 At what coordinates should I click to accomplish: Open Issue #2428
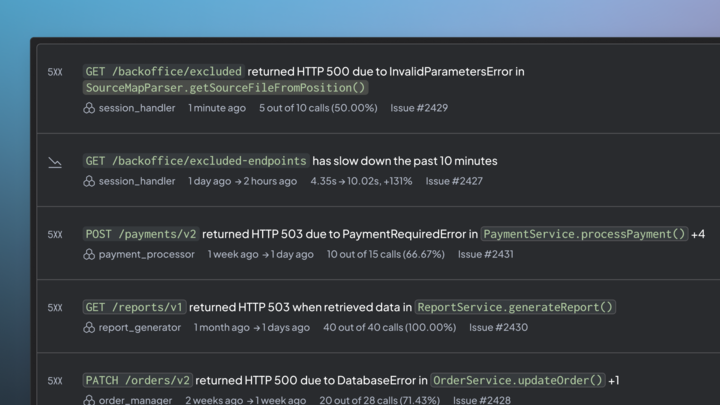(x=482, y=400)
